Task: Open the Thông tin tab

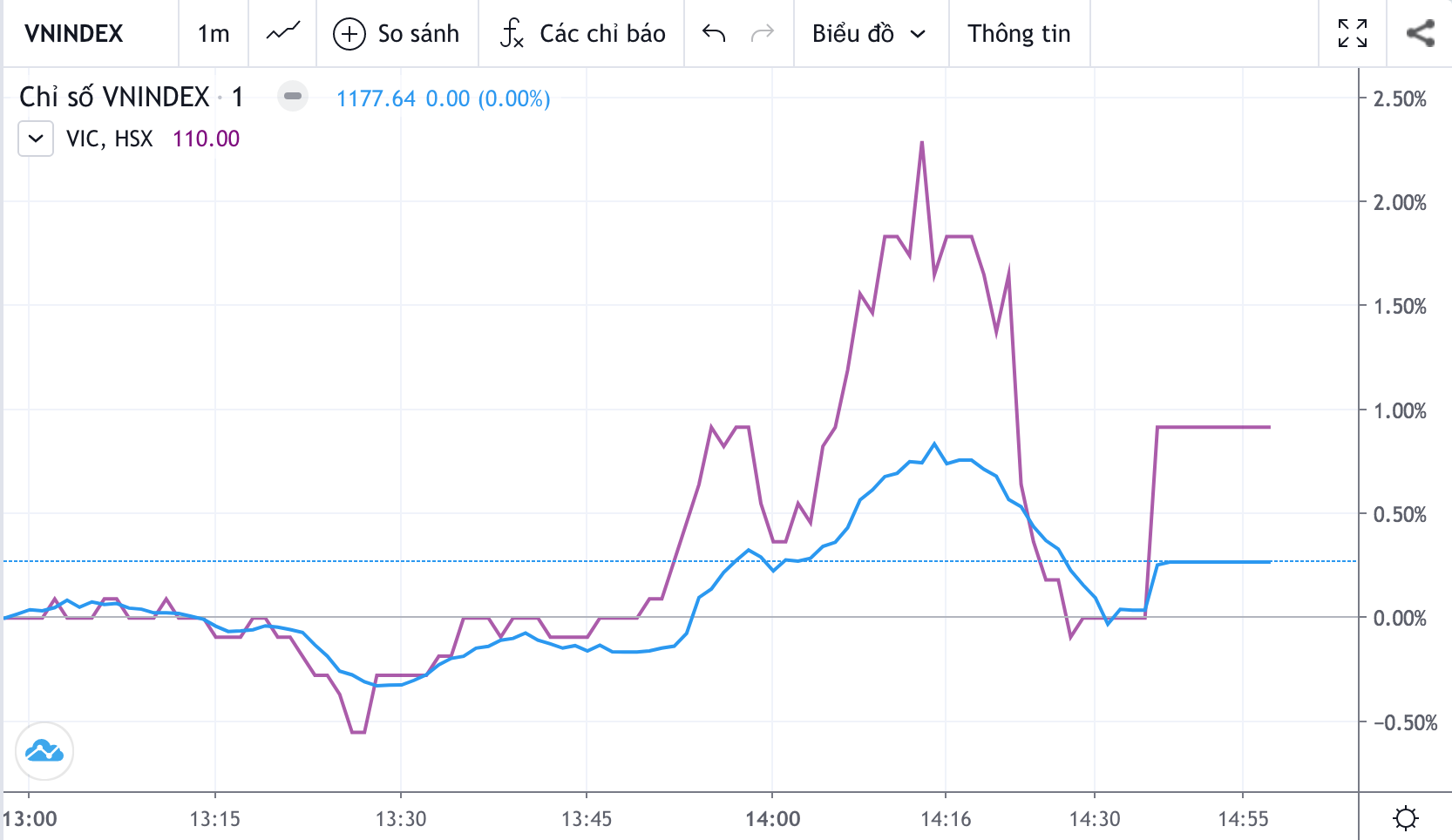Action: click(1019, 33)
